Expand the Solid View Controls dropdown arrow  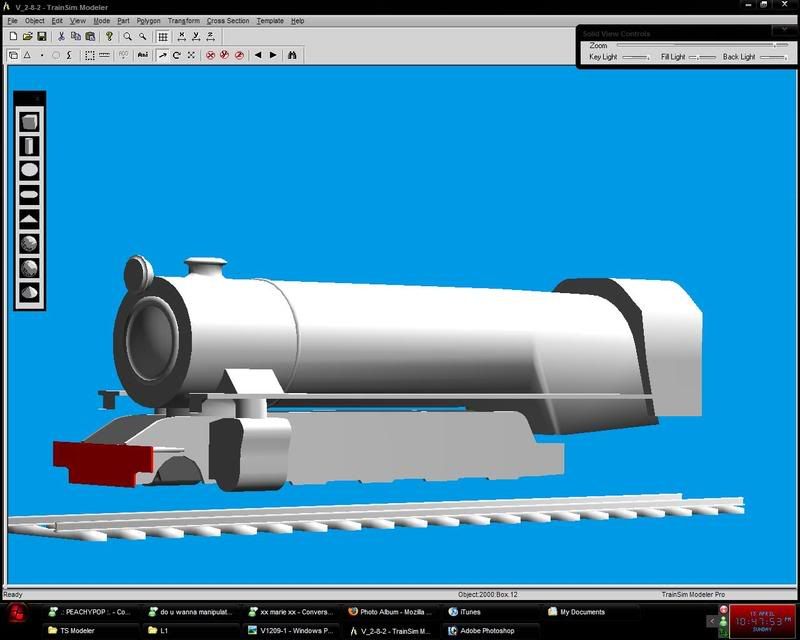coord(784,32)
